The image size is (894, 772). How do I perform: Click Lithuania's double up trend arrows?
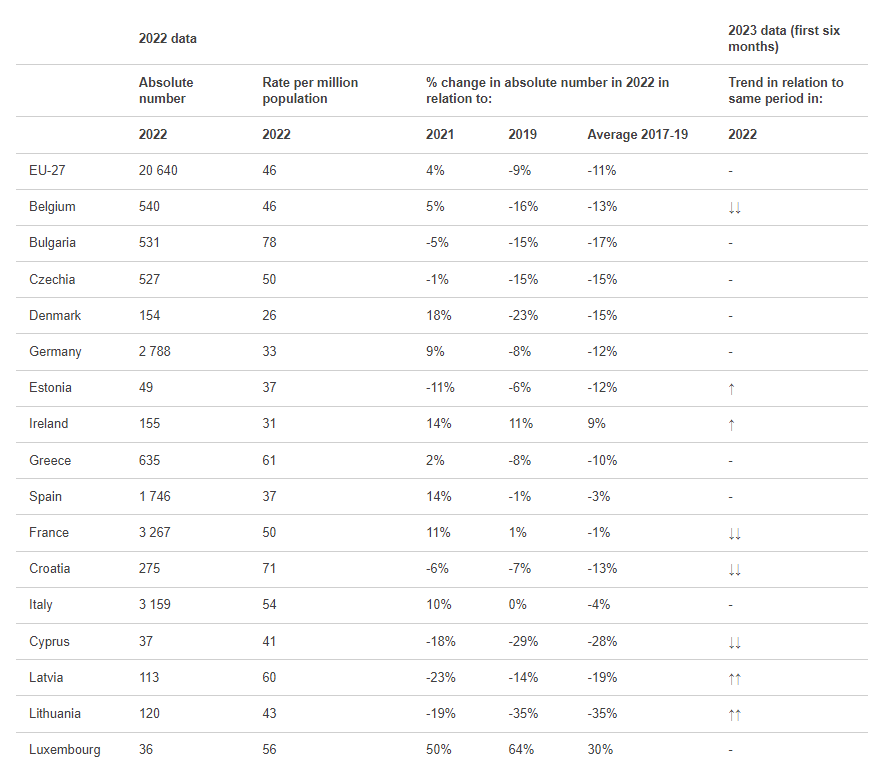(735, 715)
